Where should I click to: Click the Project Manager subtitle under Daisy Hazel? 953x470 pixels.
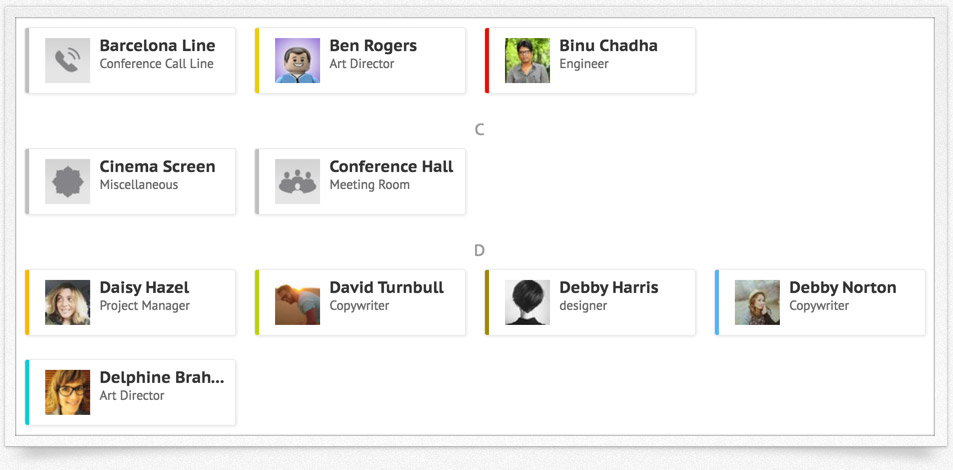point(145,306)
